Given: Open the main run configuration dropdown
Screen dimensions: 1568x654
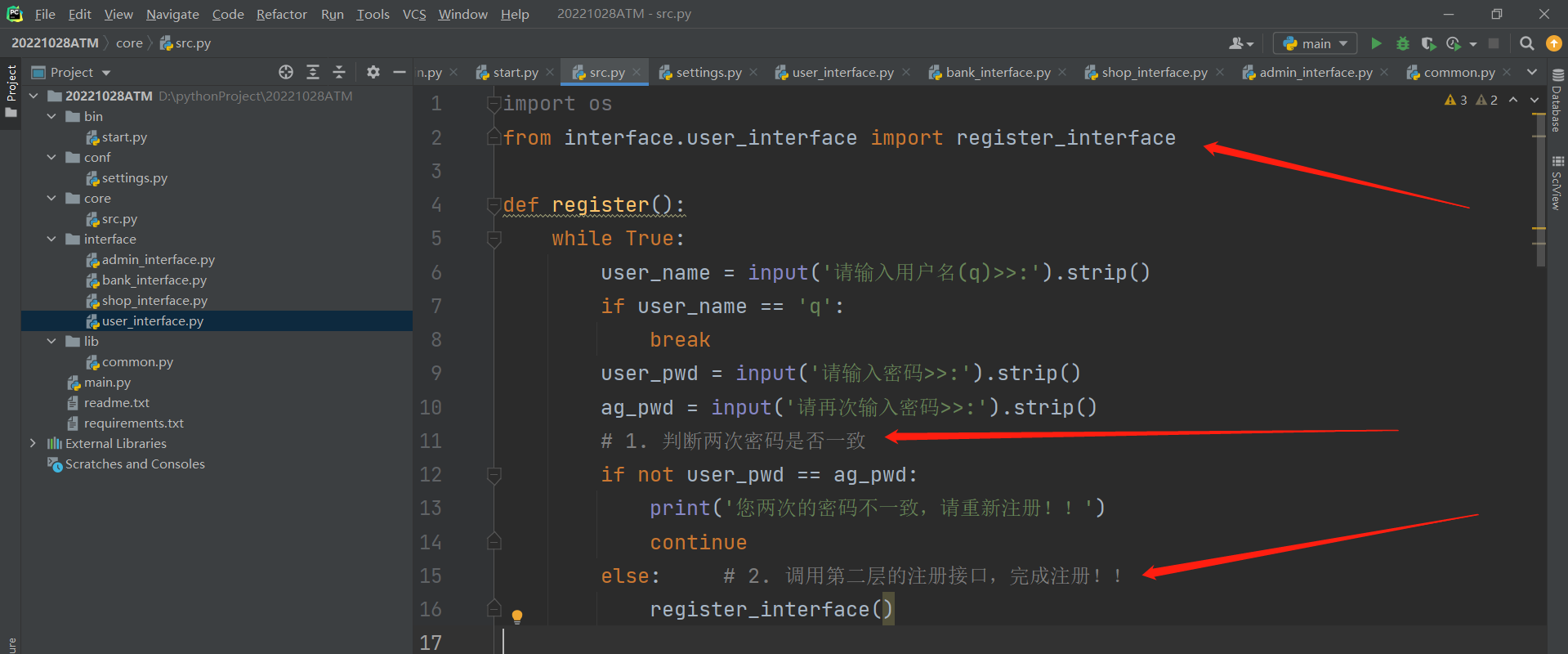Looking at the screenshot, I should tap(1315, 43).
